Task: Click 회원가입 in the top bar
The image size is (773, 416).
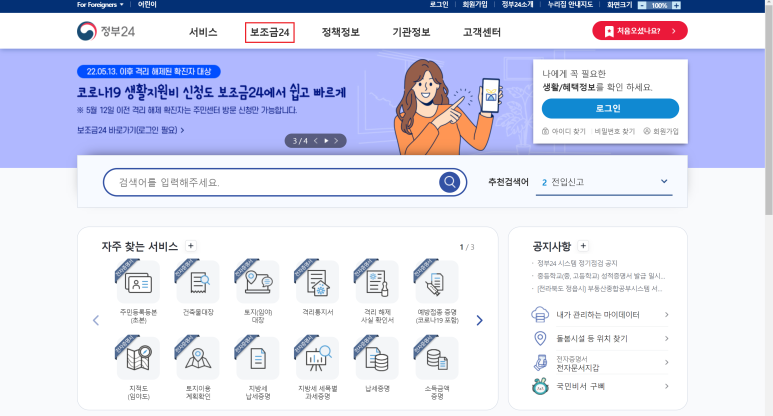Action: [x=475, y=4]
